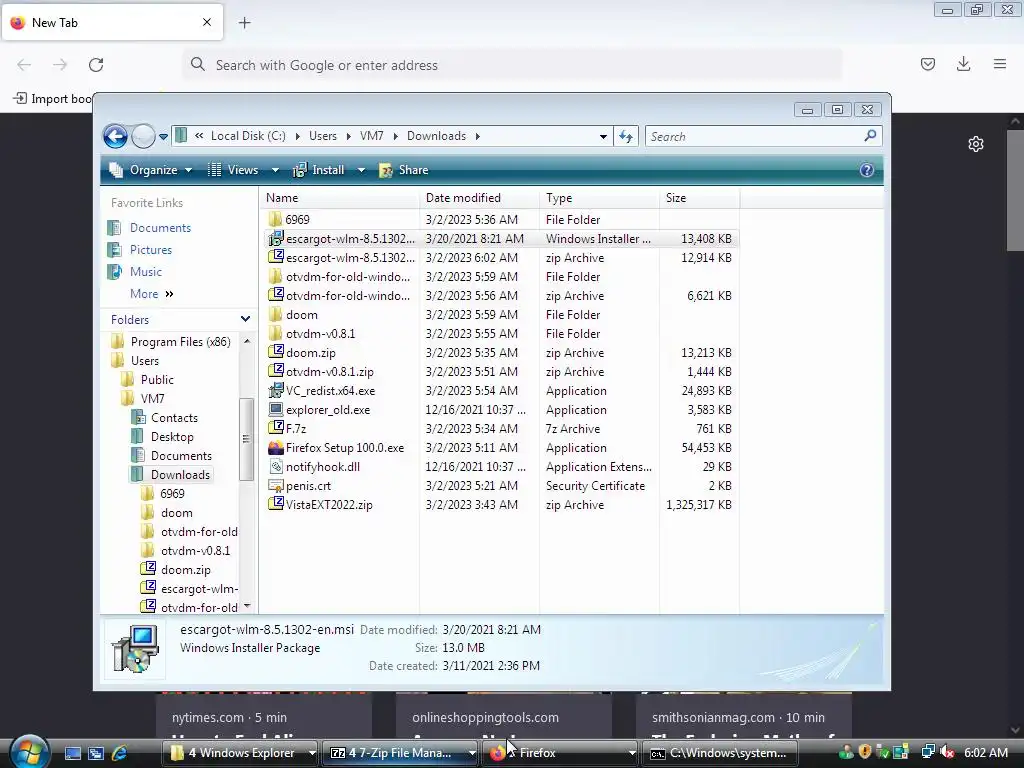The width and height of the screenshot is (1024, 768).
Task: Open Firefox downloads arrow icon
Action: [x=963, y=64]
